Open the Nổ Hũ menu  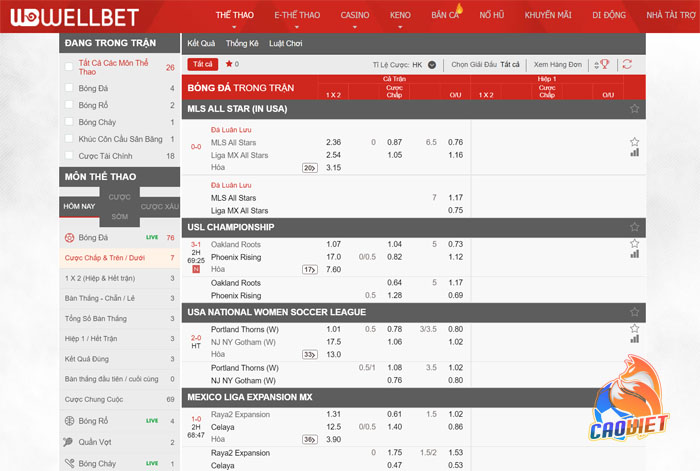[x=492, y=15]
